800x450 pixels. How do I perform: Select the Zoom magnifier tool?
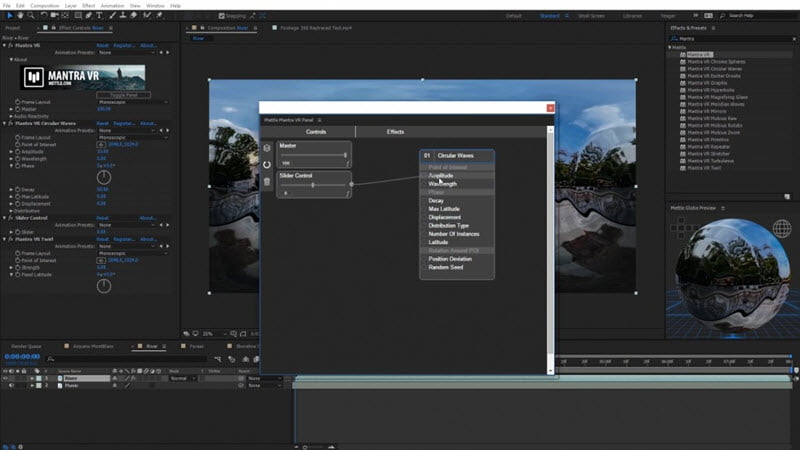(x=31, y=16)
